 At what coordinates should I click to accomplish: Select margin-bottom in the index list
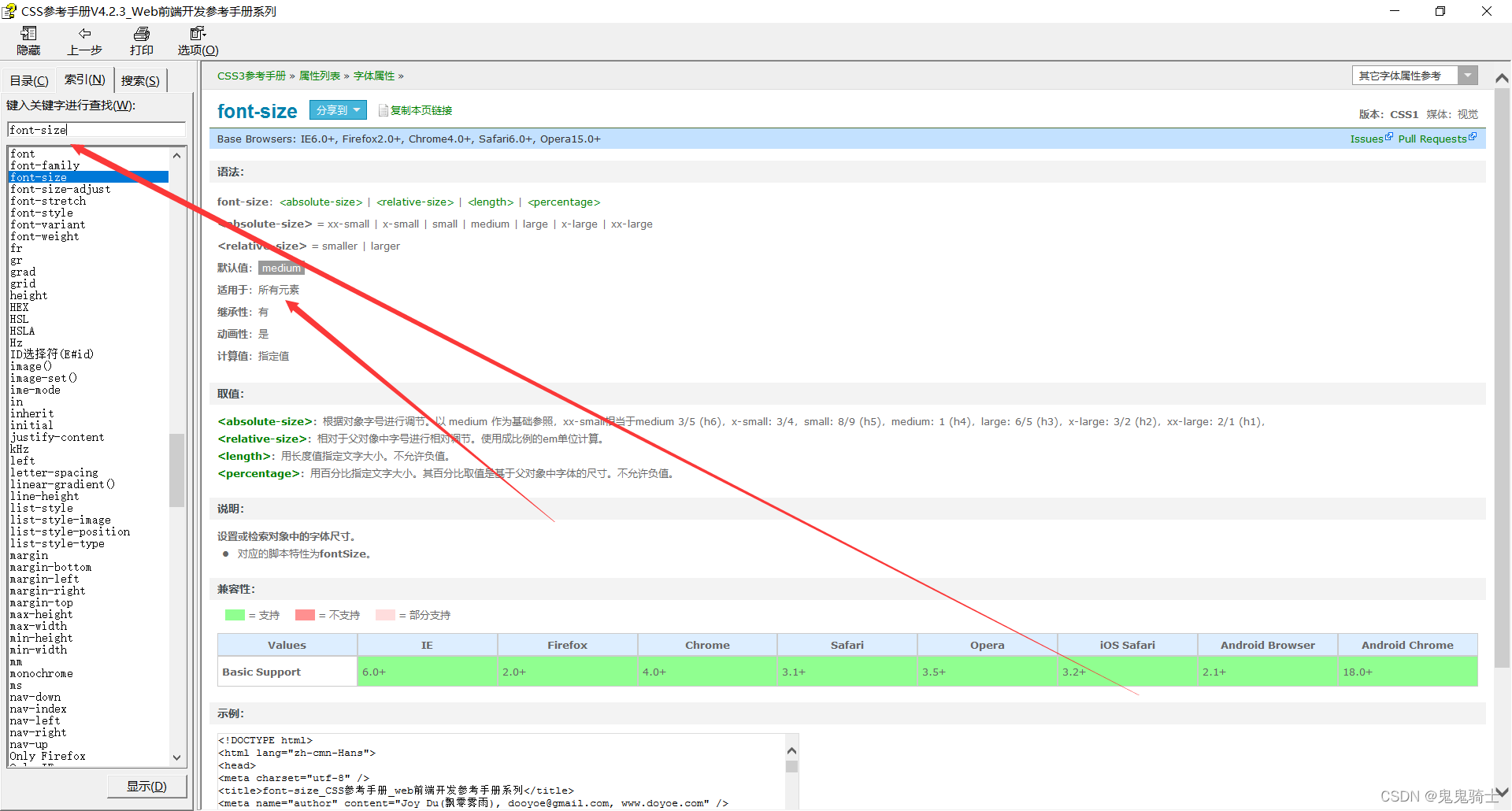(51, 567)
